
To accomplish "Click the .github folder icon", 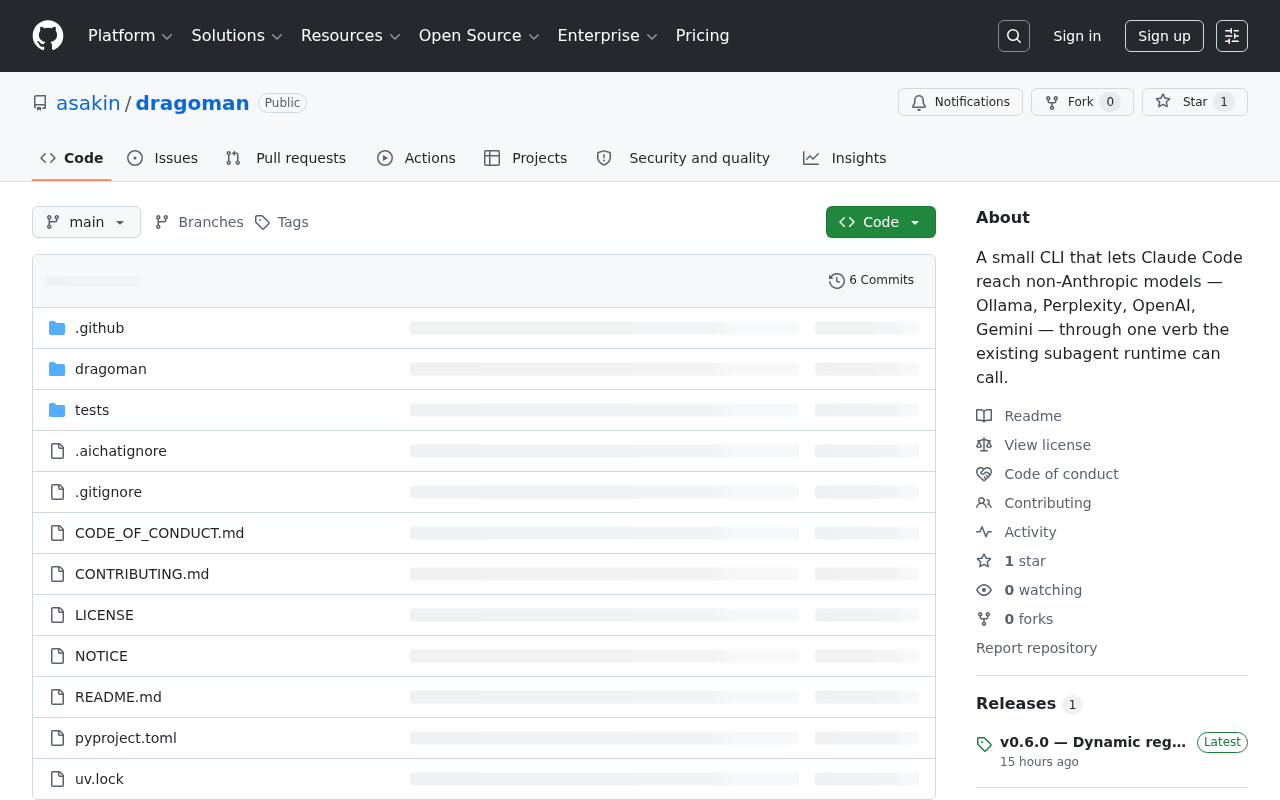I will (57, 328).
